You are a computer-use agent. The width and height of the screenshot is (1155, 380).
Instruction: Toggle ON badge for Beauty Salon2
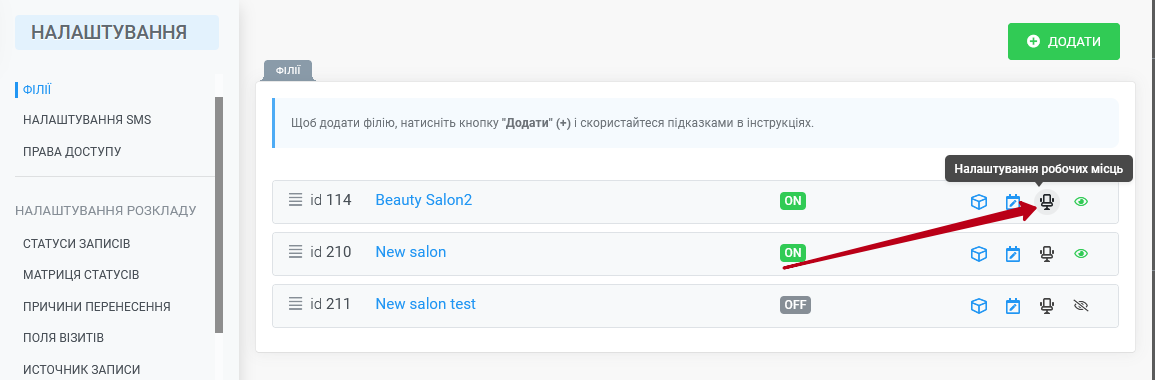tap(793, 200)
